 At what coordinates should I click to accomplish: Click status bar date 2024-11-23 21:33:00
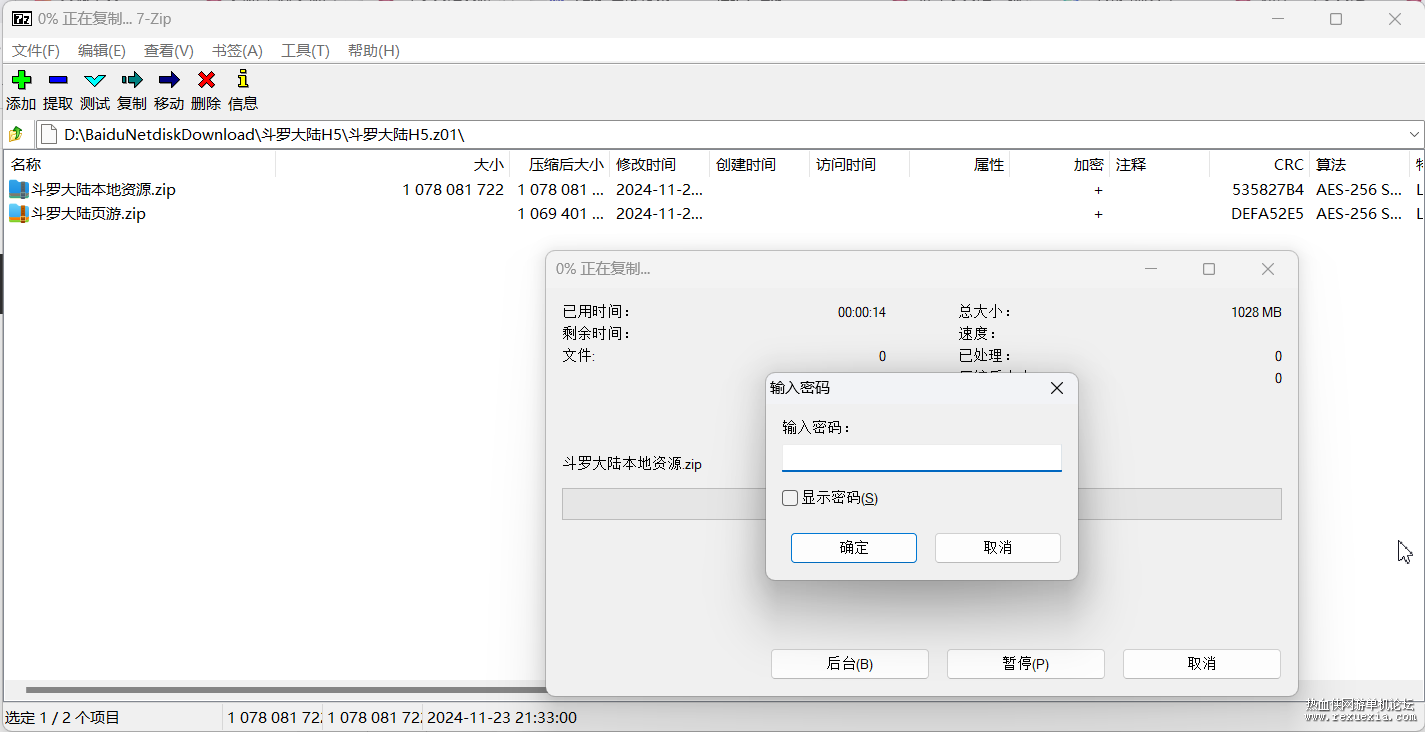502,717
